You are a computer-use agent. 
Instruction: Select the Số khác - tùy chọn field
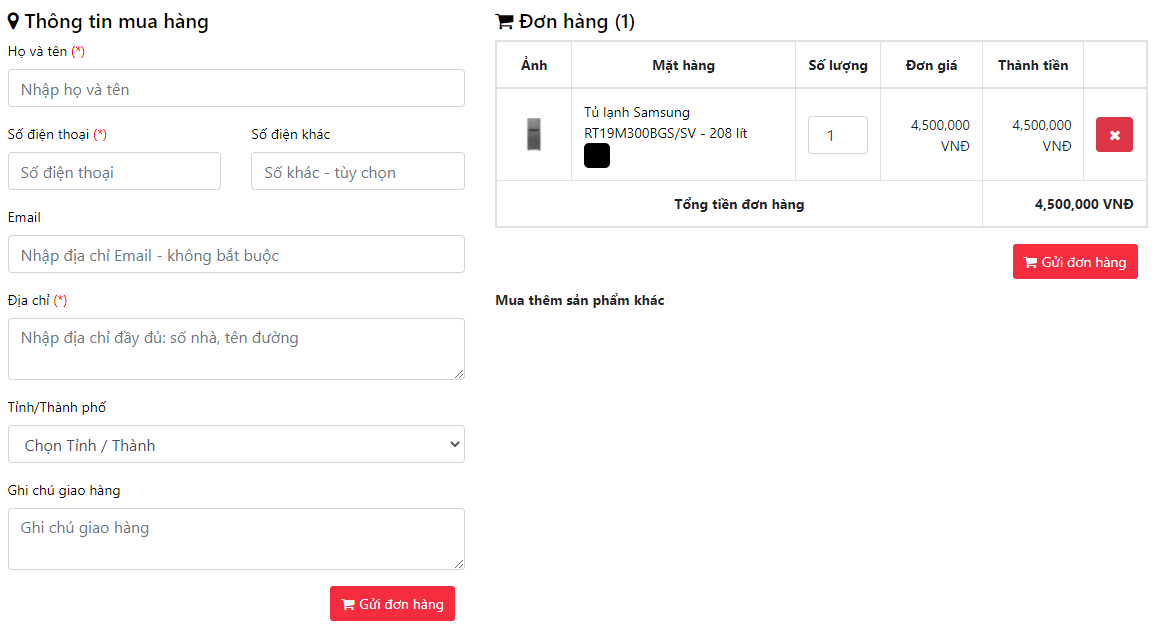(x=357, y=172)
